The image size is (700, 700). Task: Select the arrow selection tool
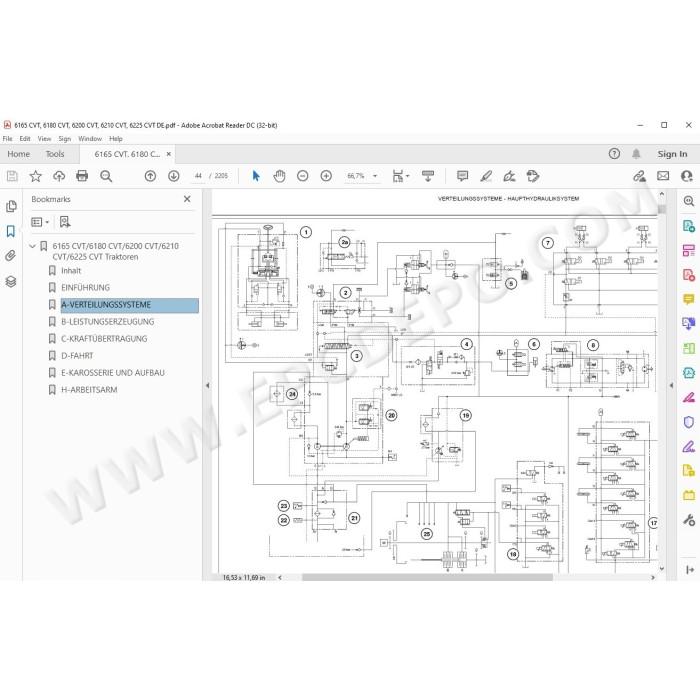point(256,176)
